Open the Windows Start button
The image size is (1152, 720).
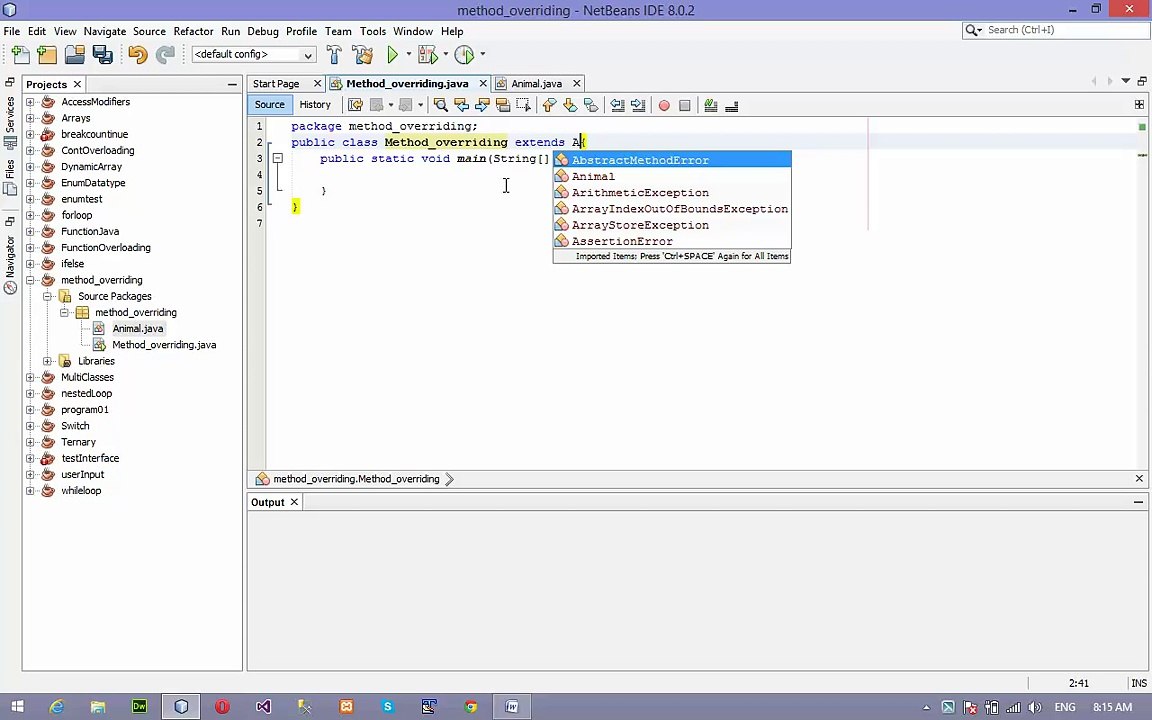pos(17,707)
